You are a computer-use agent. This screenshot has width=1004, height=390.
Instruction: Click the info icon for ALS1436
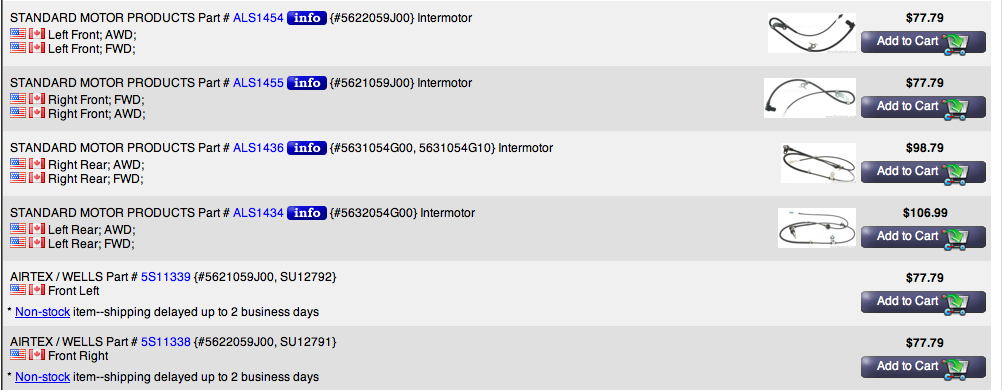pos(307,148)
